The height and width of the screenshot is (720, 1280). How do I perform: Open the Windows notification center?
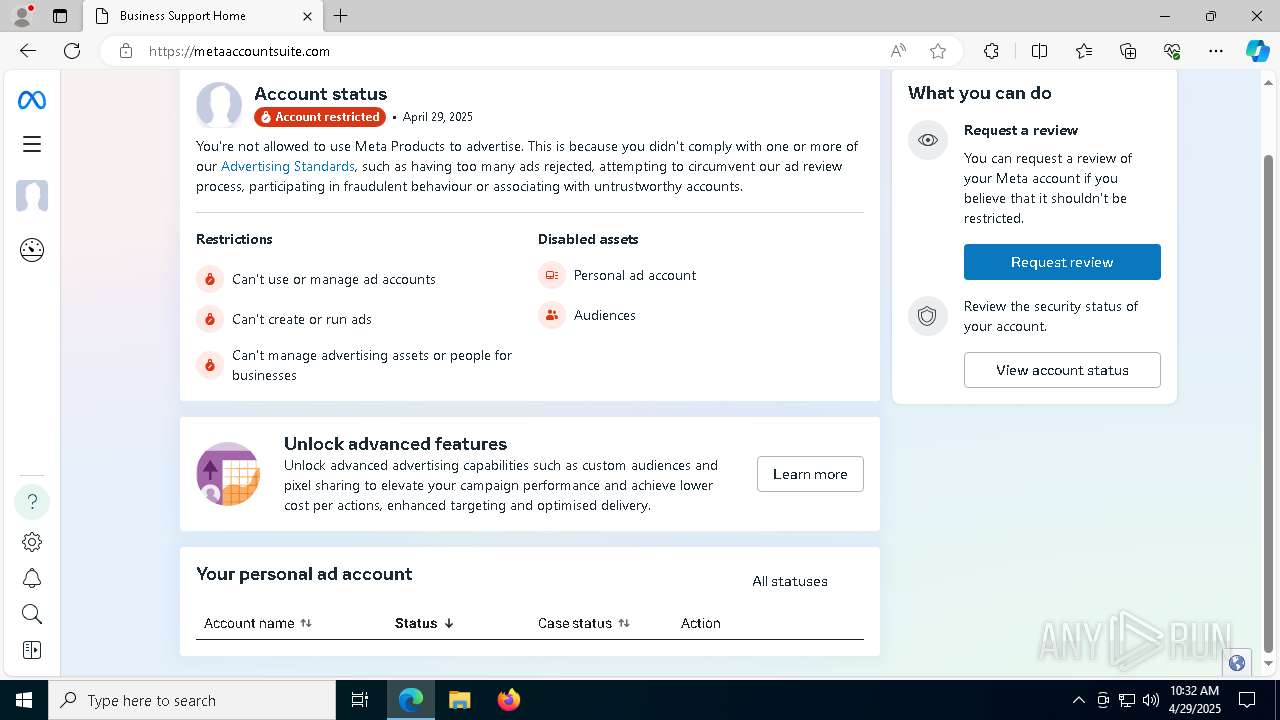[x=1247, y=700]
